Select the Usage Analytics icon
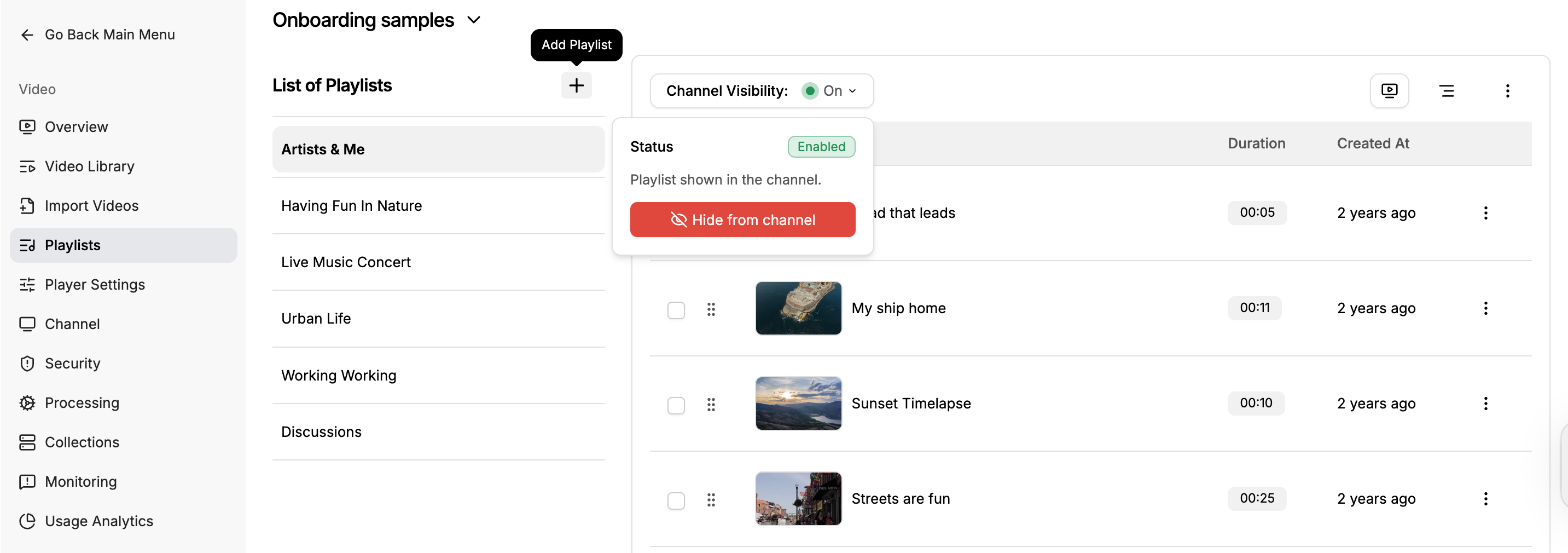This screenshot has height=553, width=1568. coord(27,521)
